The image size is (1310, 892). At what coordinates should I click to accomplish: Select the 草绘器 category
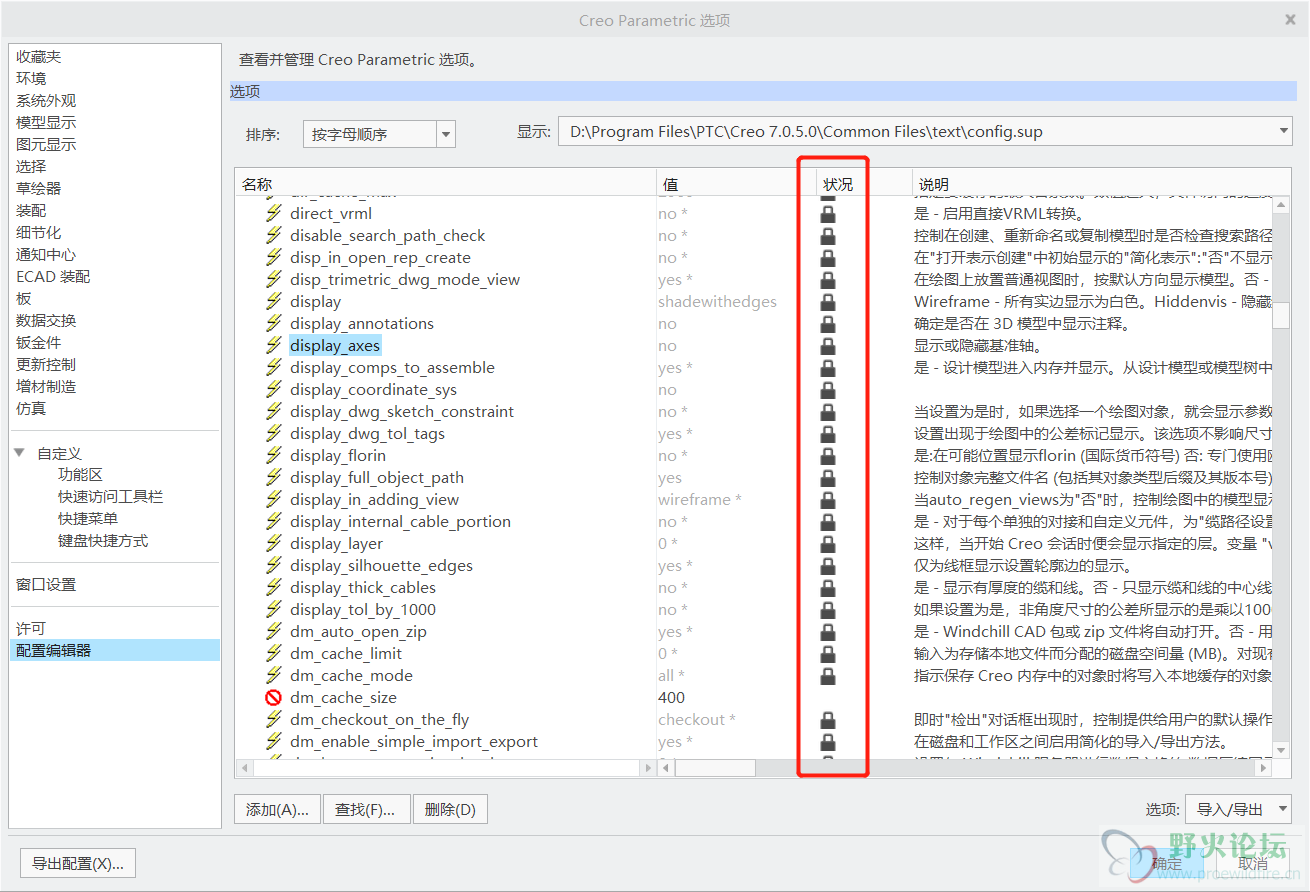coord(38,188)
